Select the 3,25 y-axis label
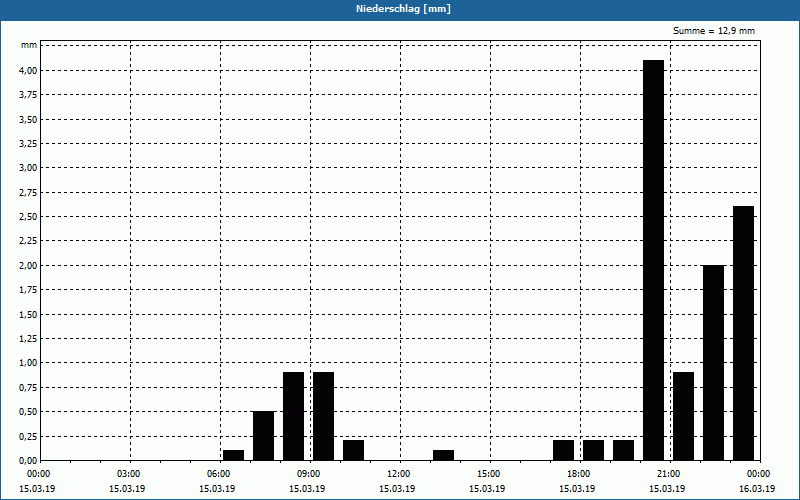 (28, 144)
